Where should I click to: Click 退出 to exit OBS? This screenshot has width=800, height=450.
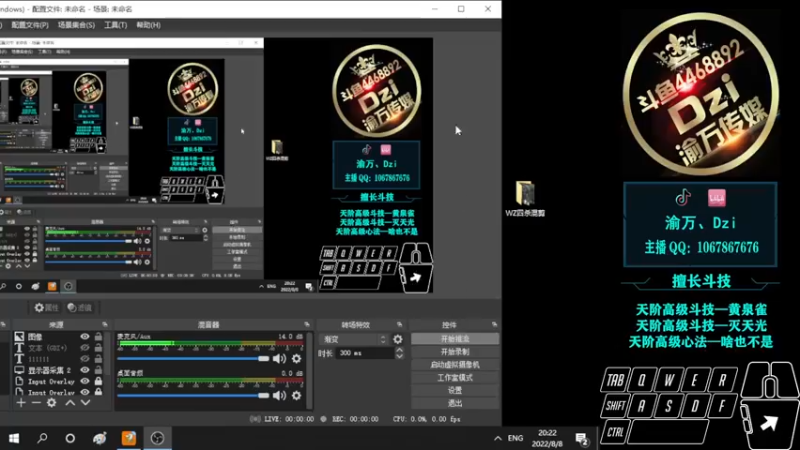(x=455, y=403)
